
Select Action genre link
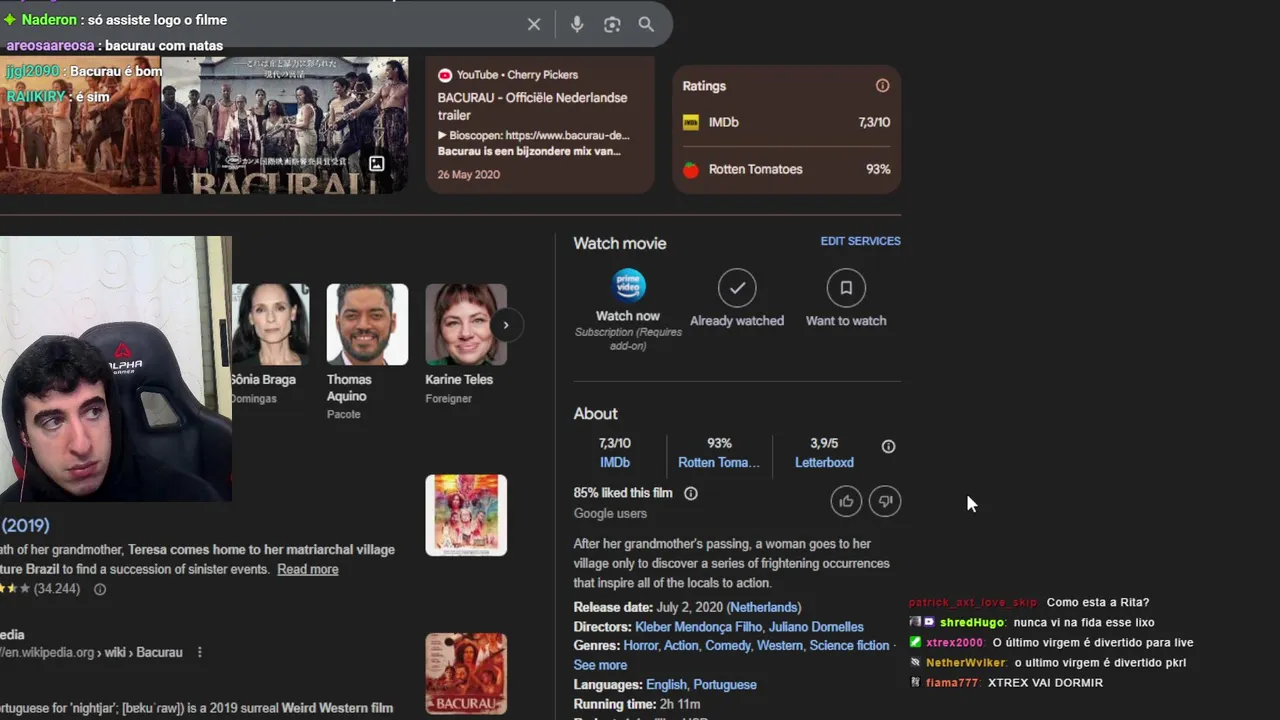point(681,646)
